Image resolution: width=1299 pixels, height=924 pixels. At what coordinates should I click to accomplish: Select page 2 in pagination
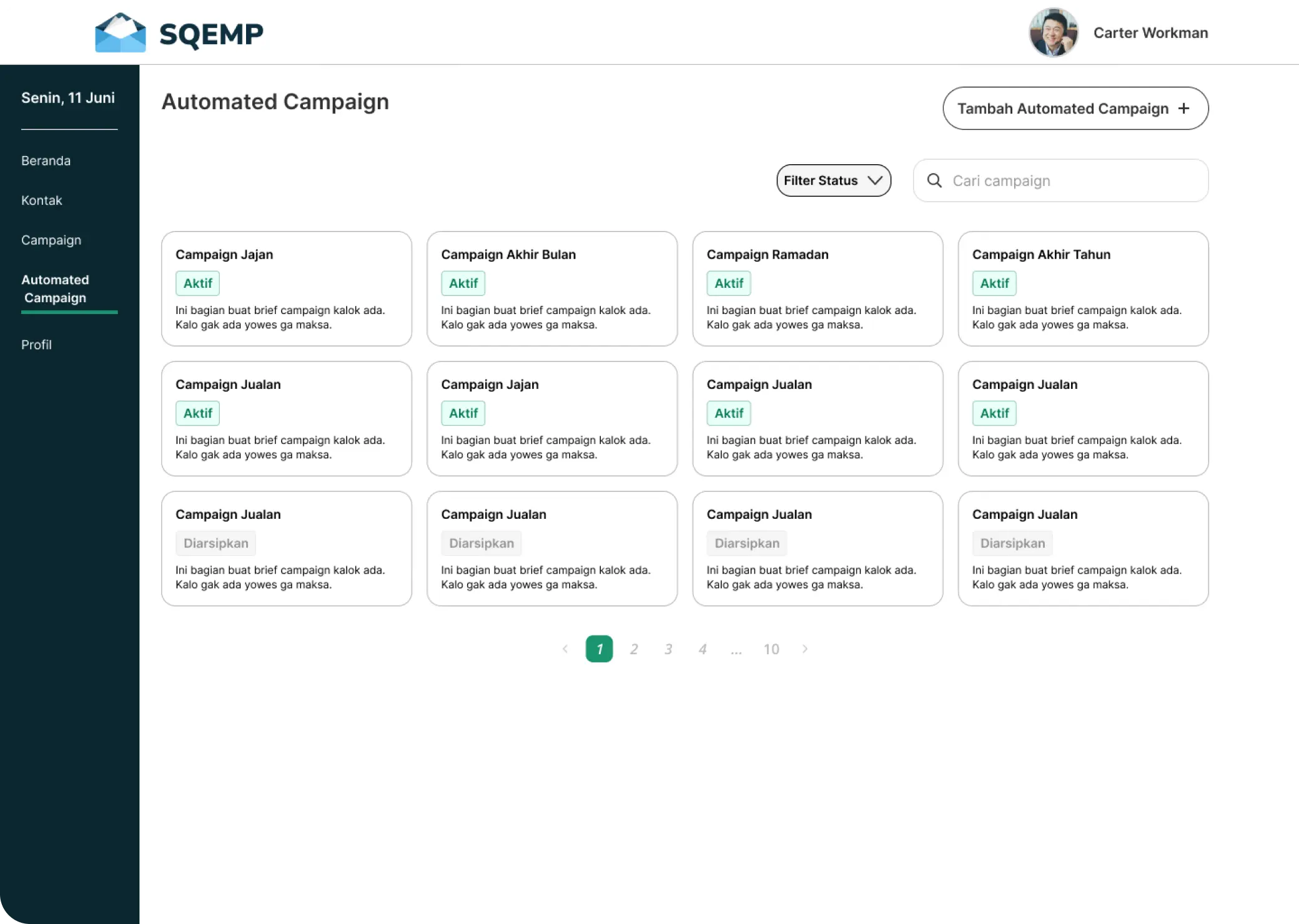(634, 649)
